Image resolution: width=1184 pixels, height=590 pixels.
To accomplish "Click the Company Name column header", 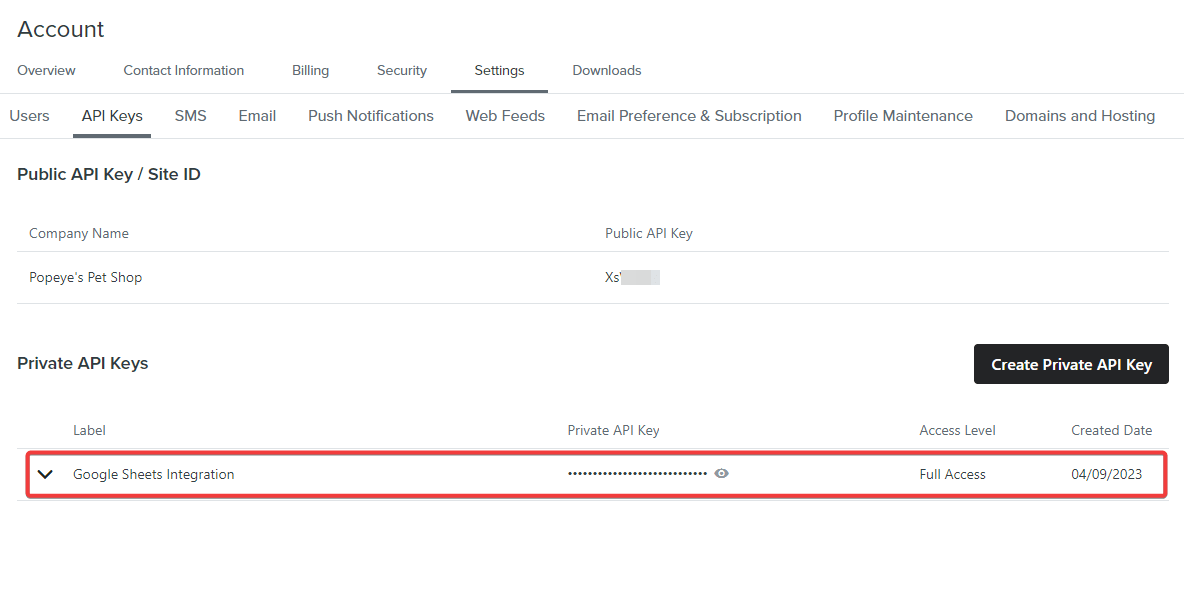I will coord(79,233).
